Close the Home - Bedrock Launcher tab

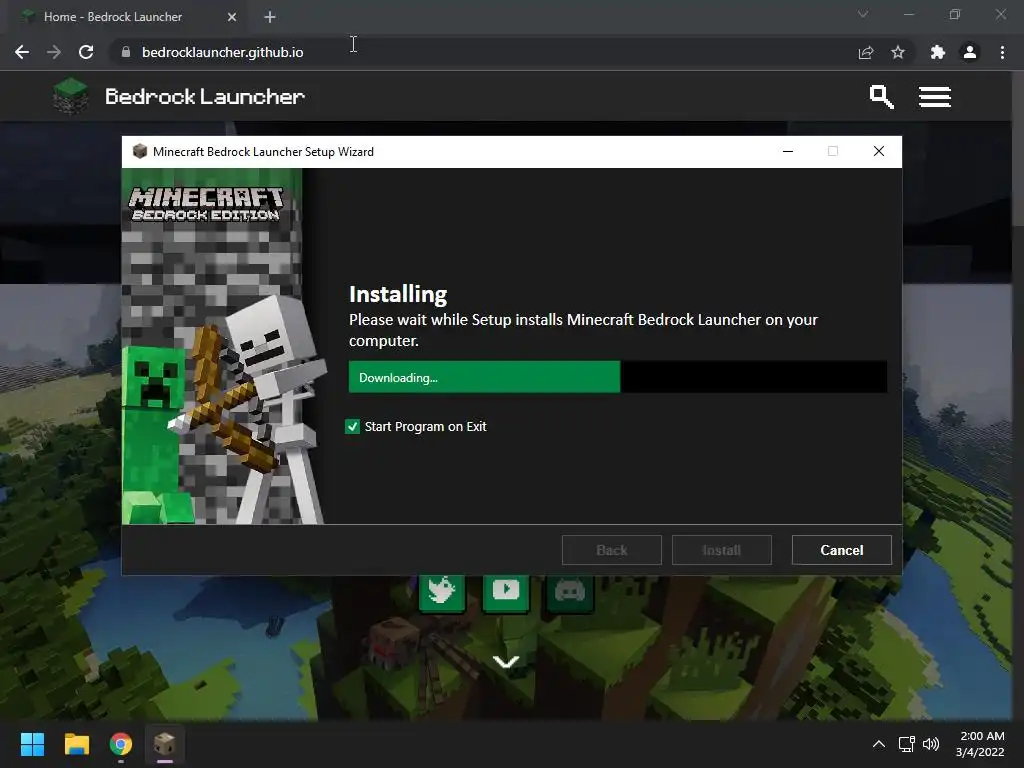point(232,17)
